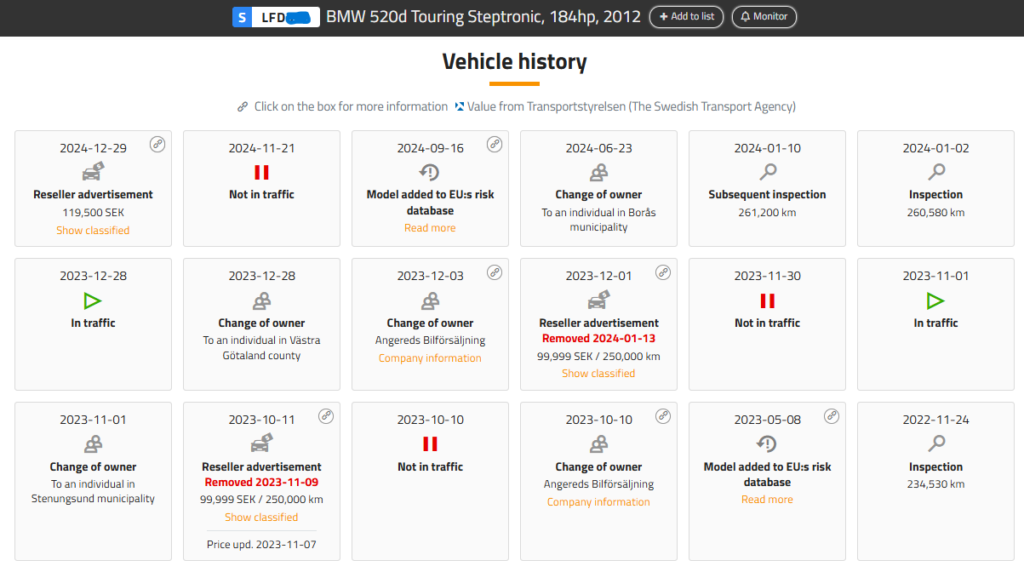1024x572 pixels.
Task: Click the Add to list button
Action: tap(686, 17)
